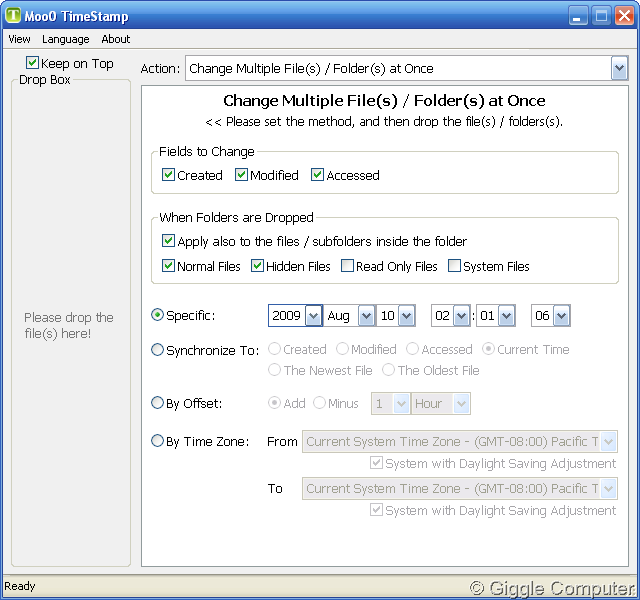Click the Ready status bar text
Image resolution: width=640 pixels, height=600 pixels.
click(20, 586)
